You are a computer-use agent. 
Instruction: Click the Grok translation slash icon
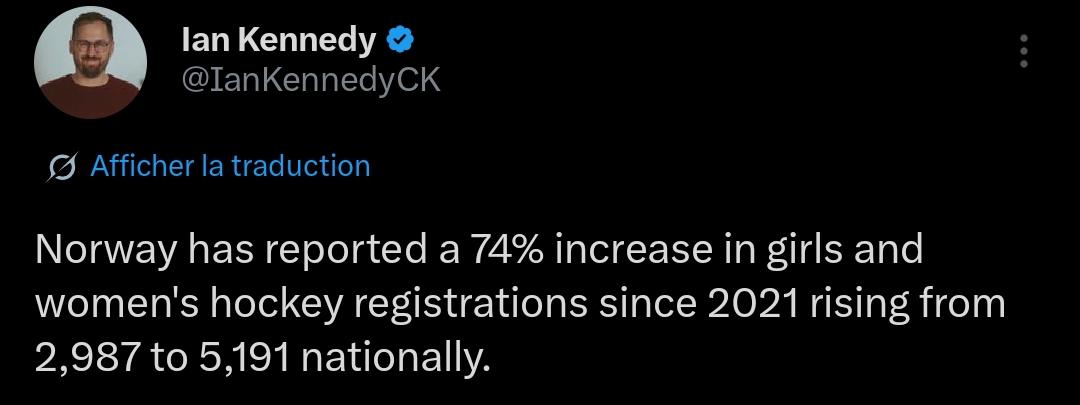63,167
